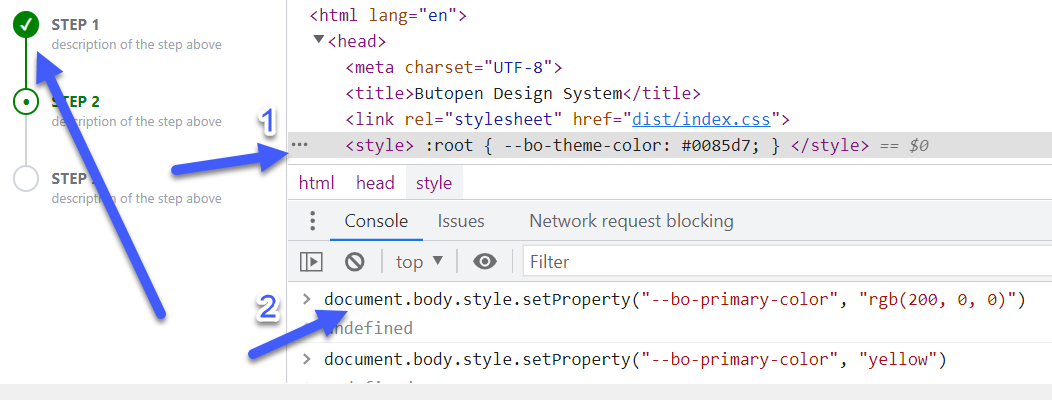This screenshot has width=1052, height=400.
Task: Create a live expression with eye icon
Action: pyautogui.click(x=485, y=262)
